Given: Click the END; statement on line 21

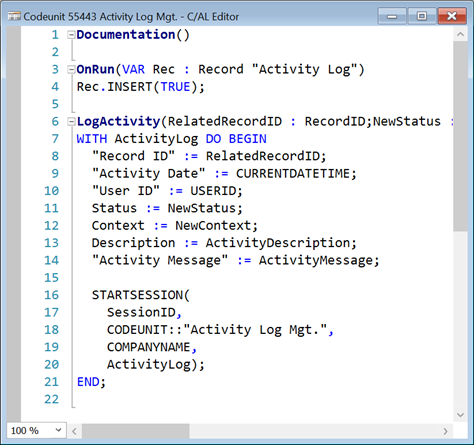Looking at the screenshot, I should [91, 382].
